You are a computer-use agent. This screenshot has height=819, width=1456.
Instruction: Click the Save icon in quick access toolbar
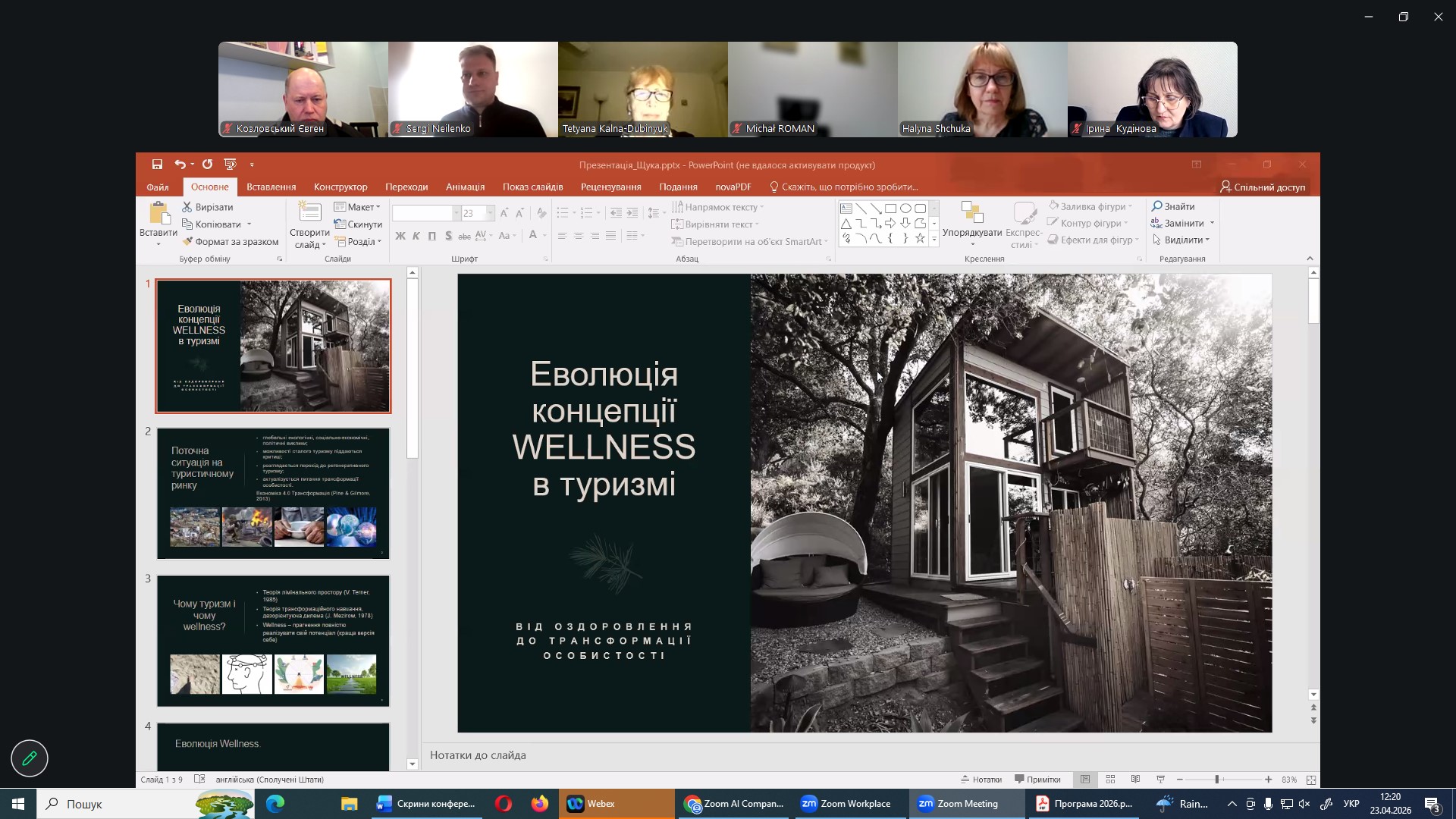pyautogui.click(x=157, y=165)
